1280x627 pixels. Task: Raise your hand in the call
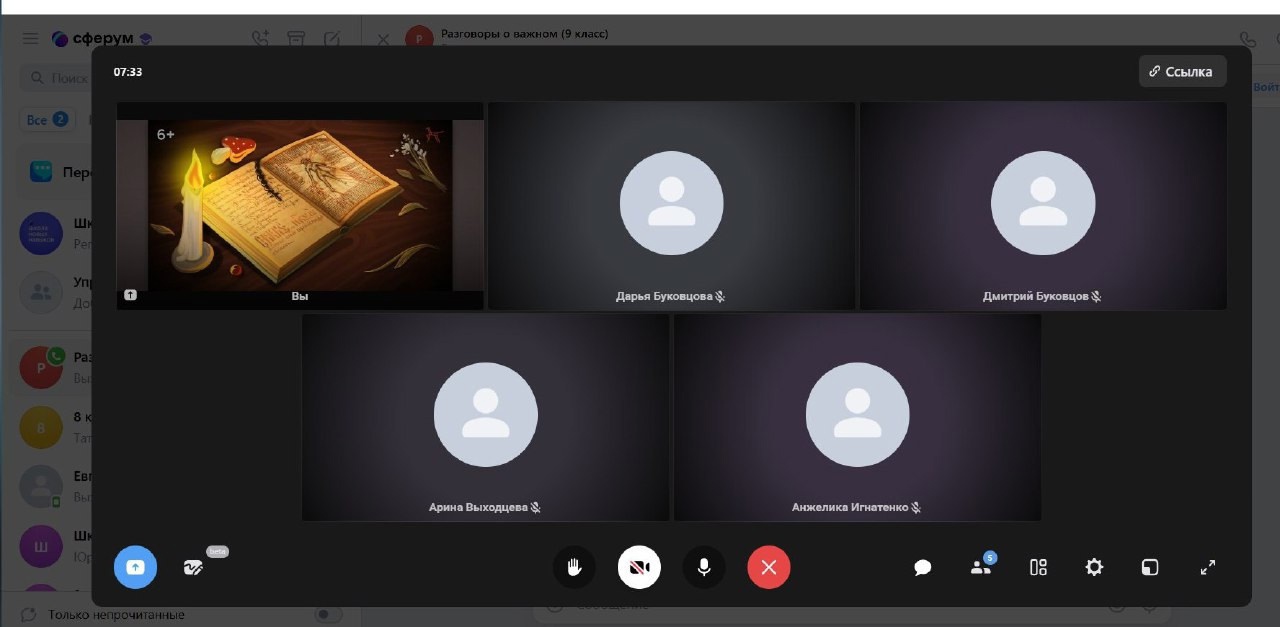[x=574, y=567]
